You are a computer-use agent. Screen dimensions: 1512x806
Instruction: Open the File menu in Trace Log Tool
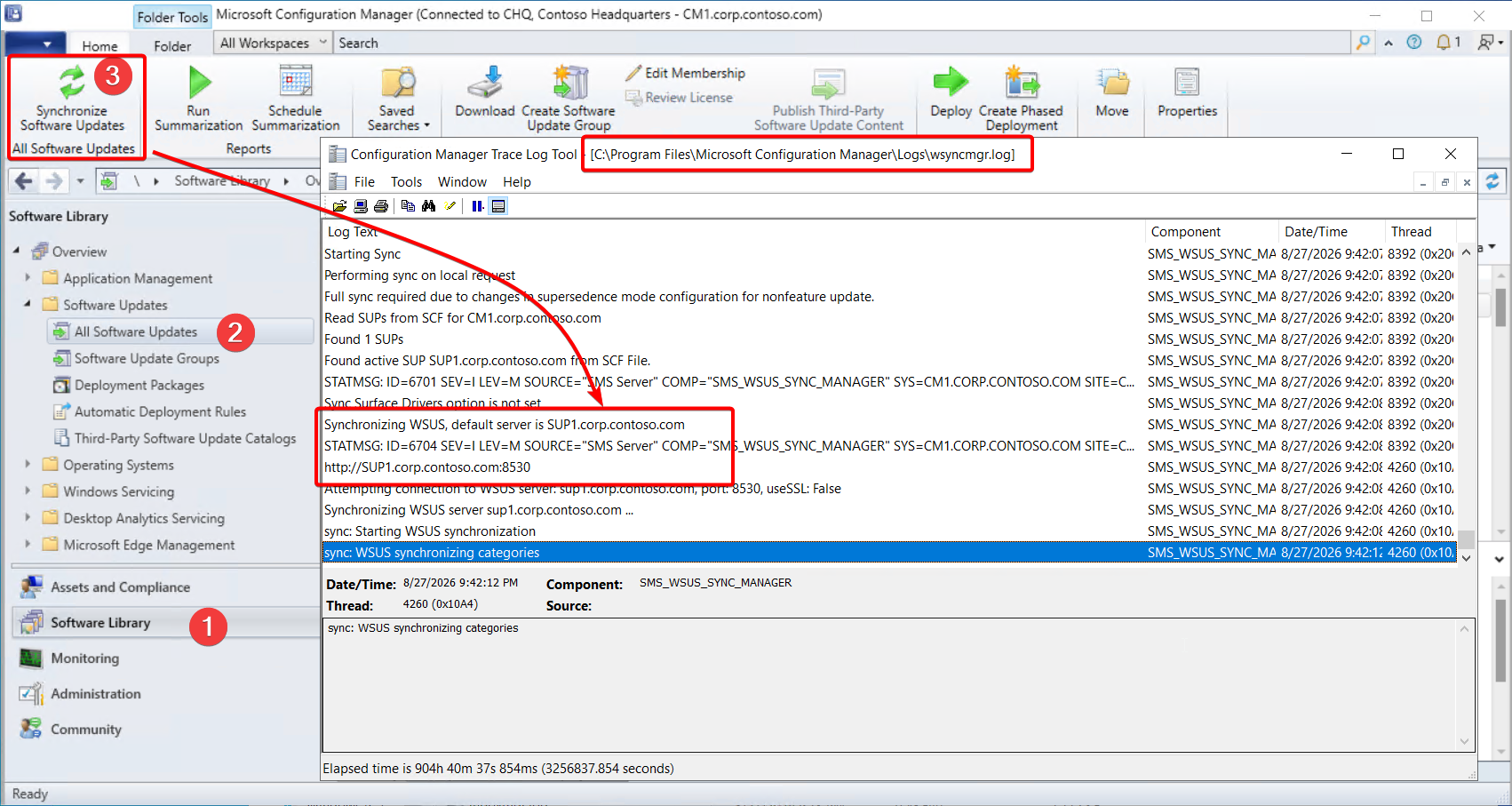tap(364, 182)
